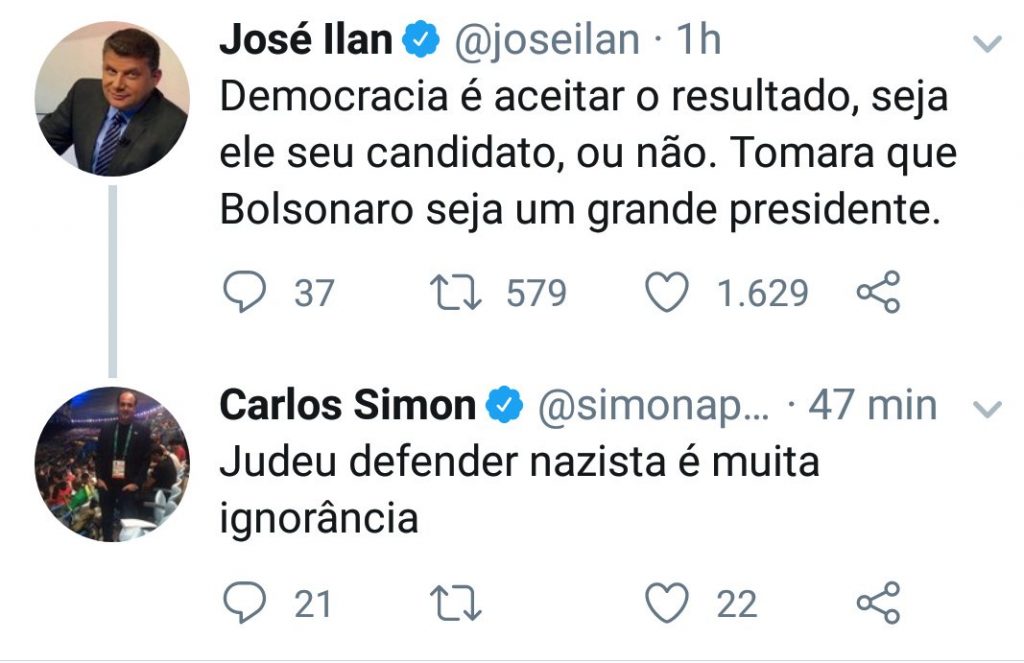Open tweet text starting 'Democracia é aceitar'

tap(588, 153)
